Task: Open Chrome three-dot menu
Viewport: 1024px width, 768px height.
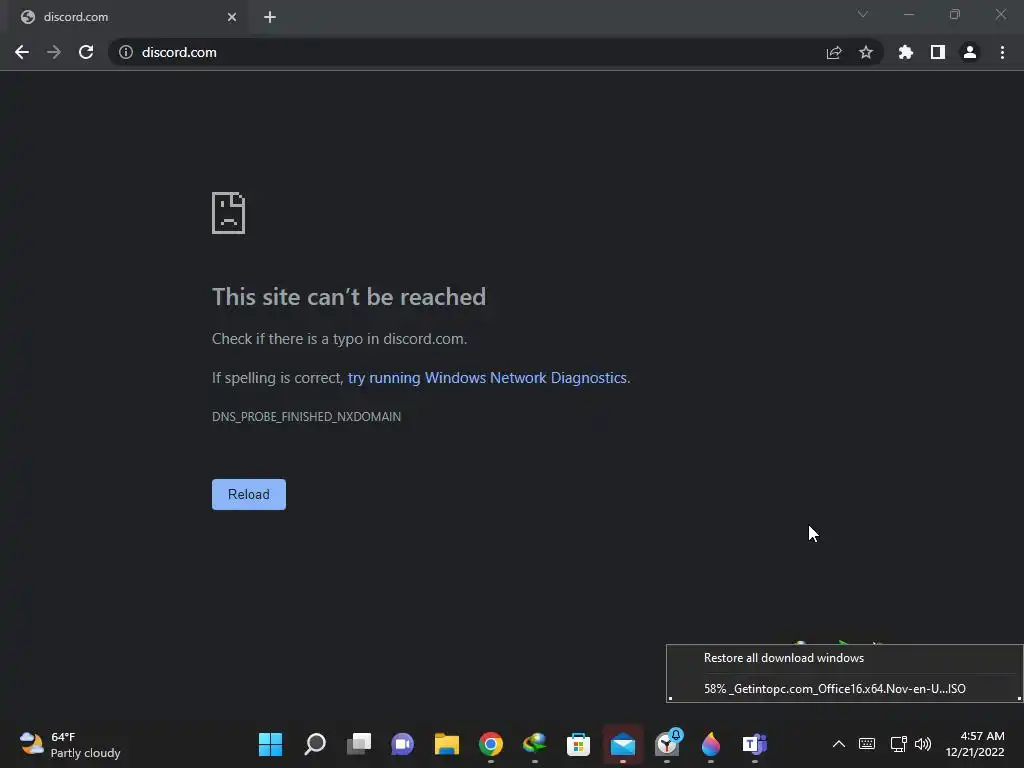Action: (1002, 52)
